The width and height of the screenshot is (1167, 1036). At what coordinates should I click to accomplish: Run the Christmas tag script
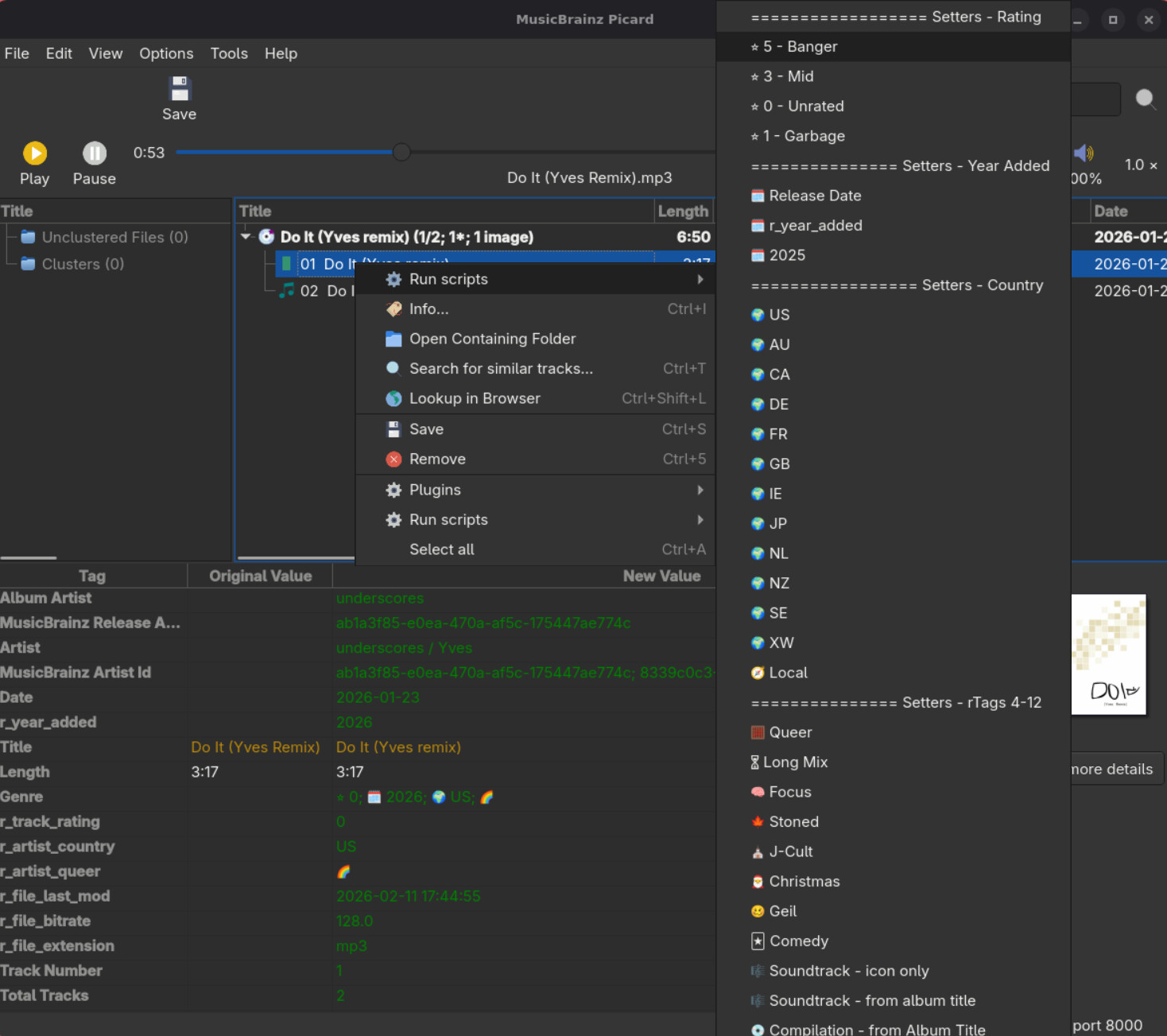(x=804, y=882)
